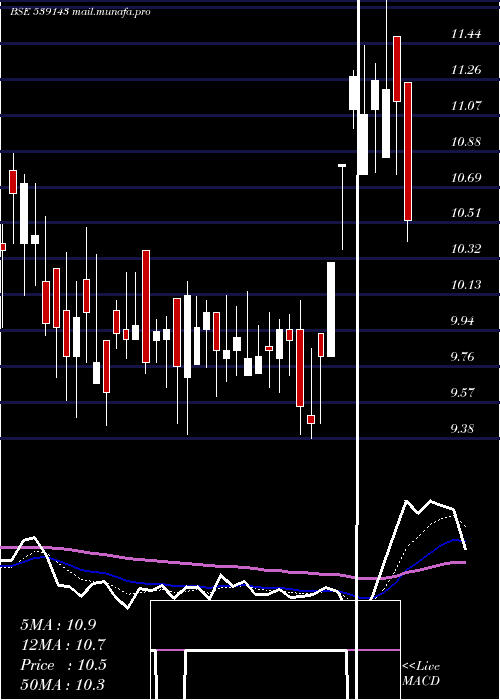The image size is (500, 700).
Task: Click the last tall red candle body
Action: [408, 151]
